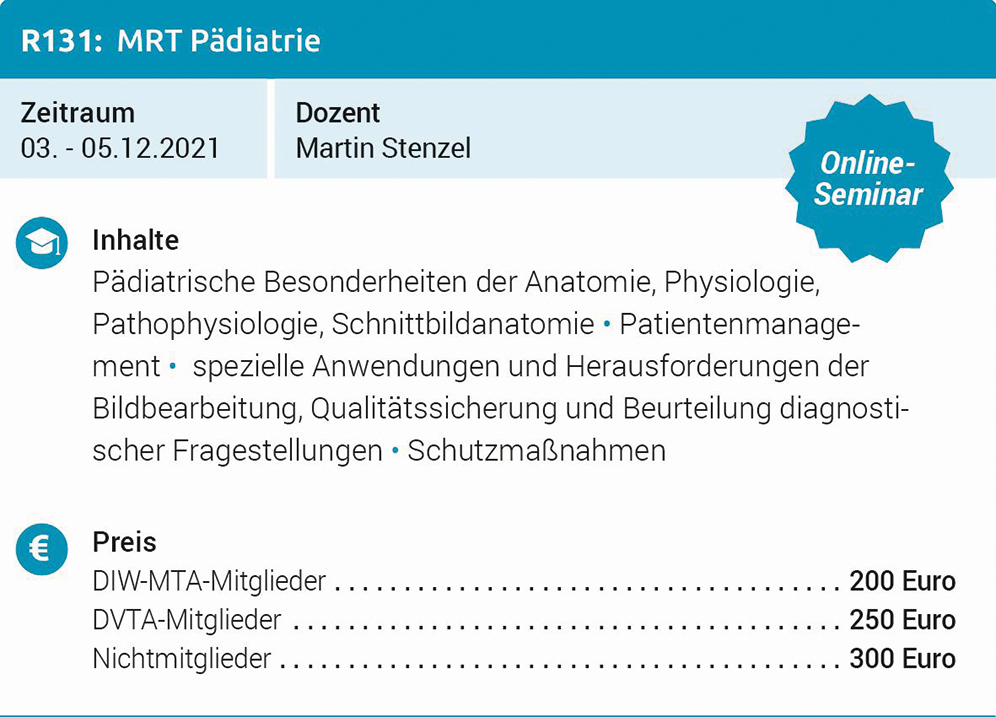This screenshot has width=996, height=717.
Task: Click the Dozent label
Action: (338, 113)
